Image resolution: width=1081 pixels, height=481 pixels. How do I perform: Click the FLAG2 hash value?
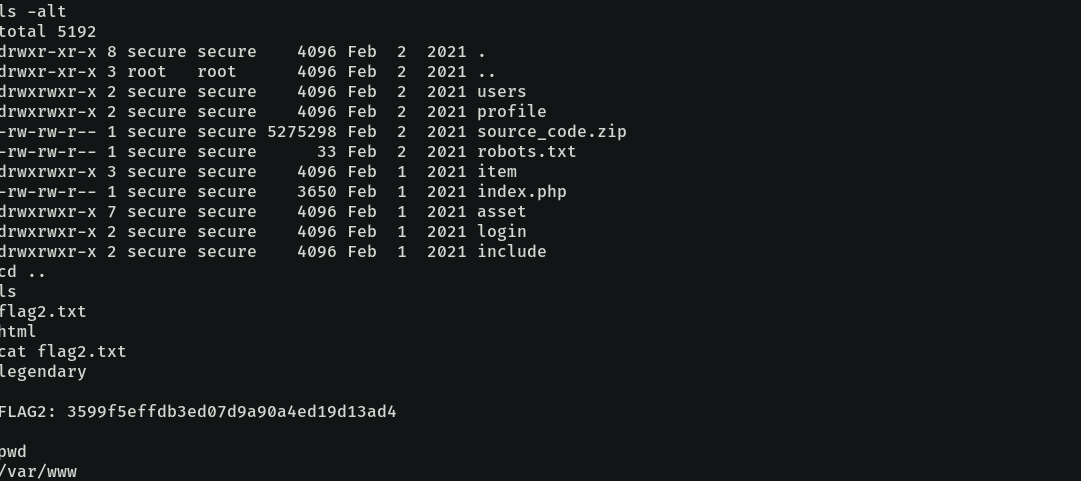(231, 412)
